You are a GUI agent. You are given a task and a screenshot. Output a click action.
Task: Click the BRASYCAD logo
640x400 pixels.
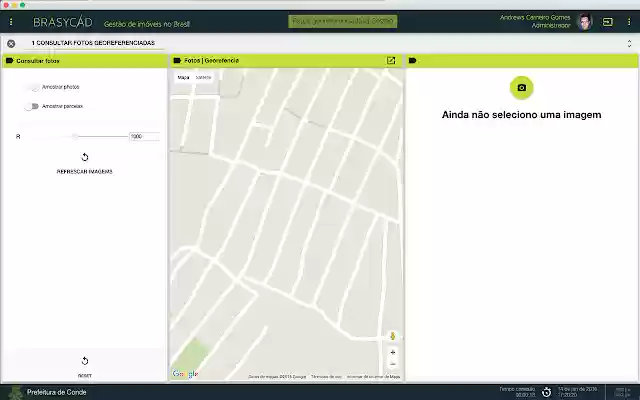(x=63, y=22)
